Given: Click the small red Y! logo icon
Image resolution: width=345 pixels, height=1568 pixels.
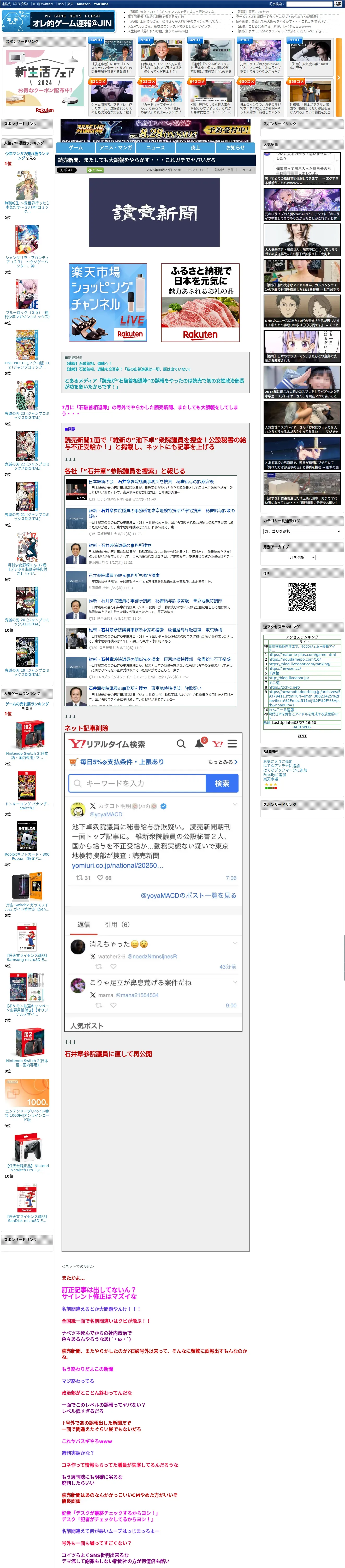Looking at the screenshot, I should pos(217,744).
